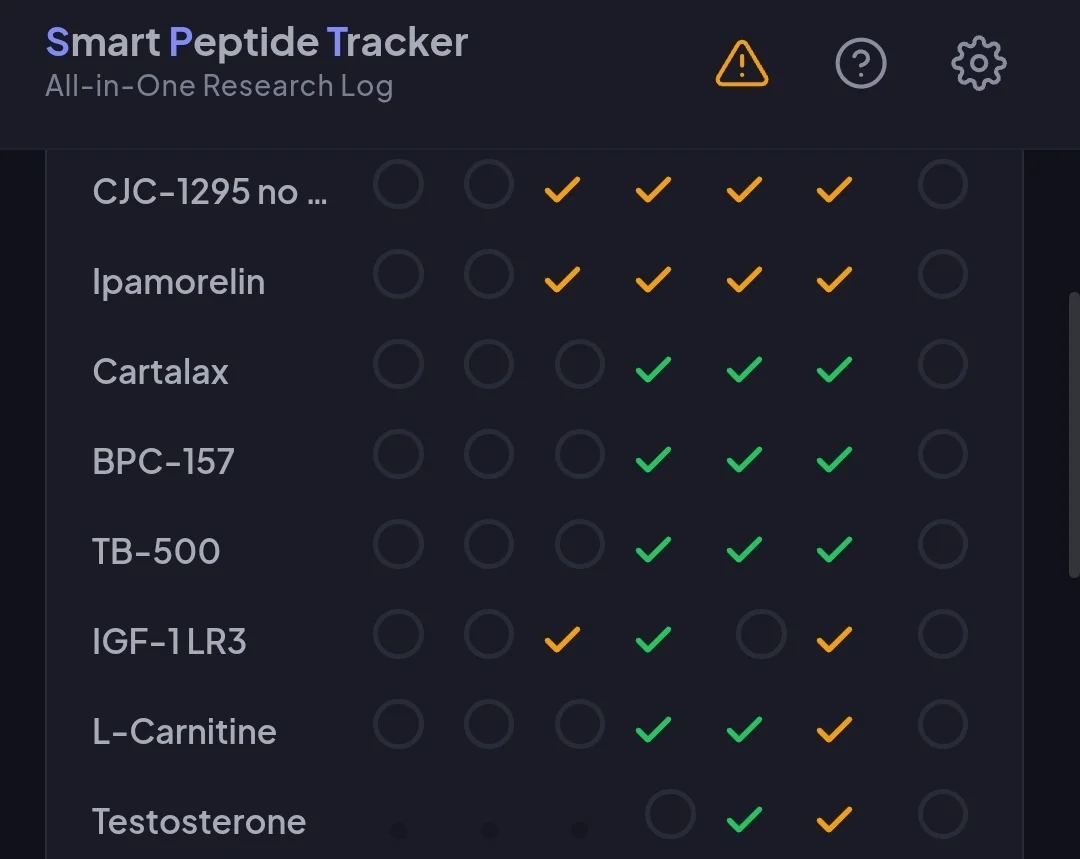Check the last empty circle in Cartalax row

coord(942,366)
